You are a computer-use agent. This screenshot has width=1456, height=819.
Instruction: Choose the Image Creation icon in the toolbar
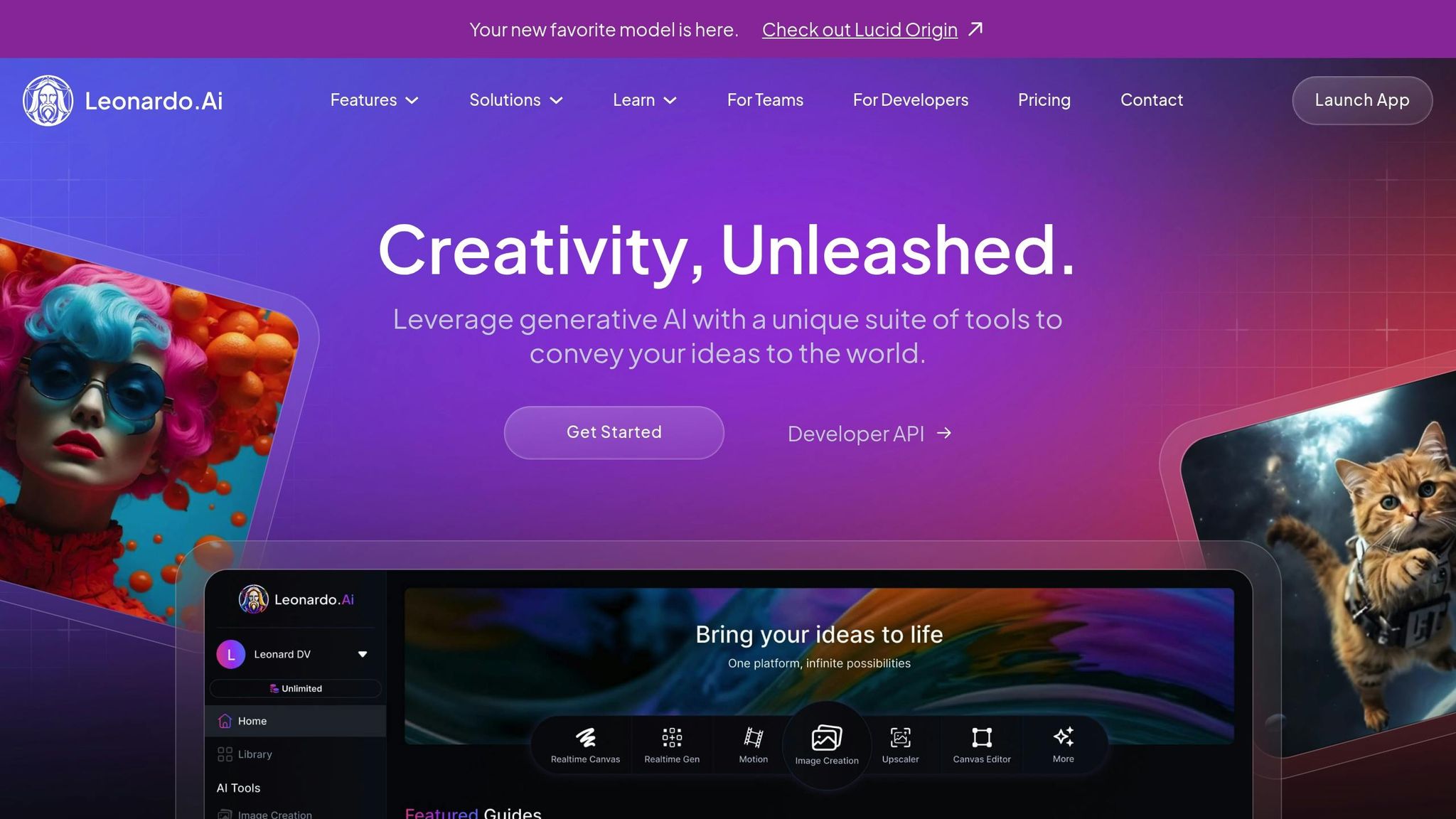(x=826, y=738)
